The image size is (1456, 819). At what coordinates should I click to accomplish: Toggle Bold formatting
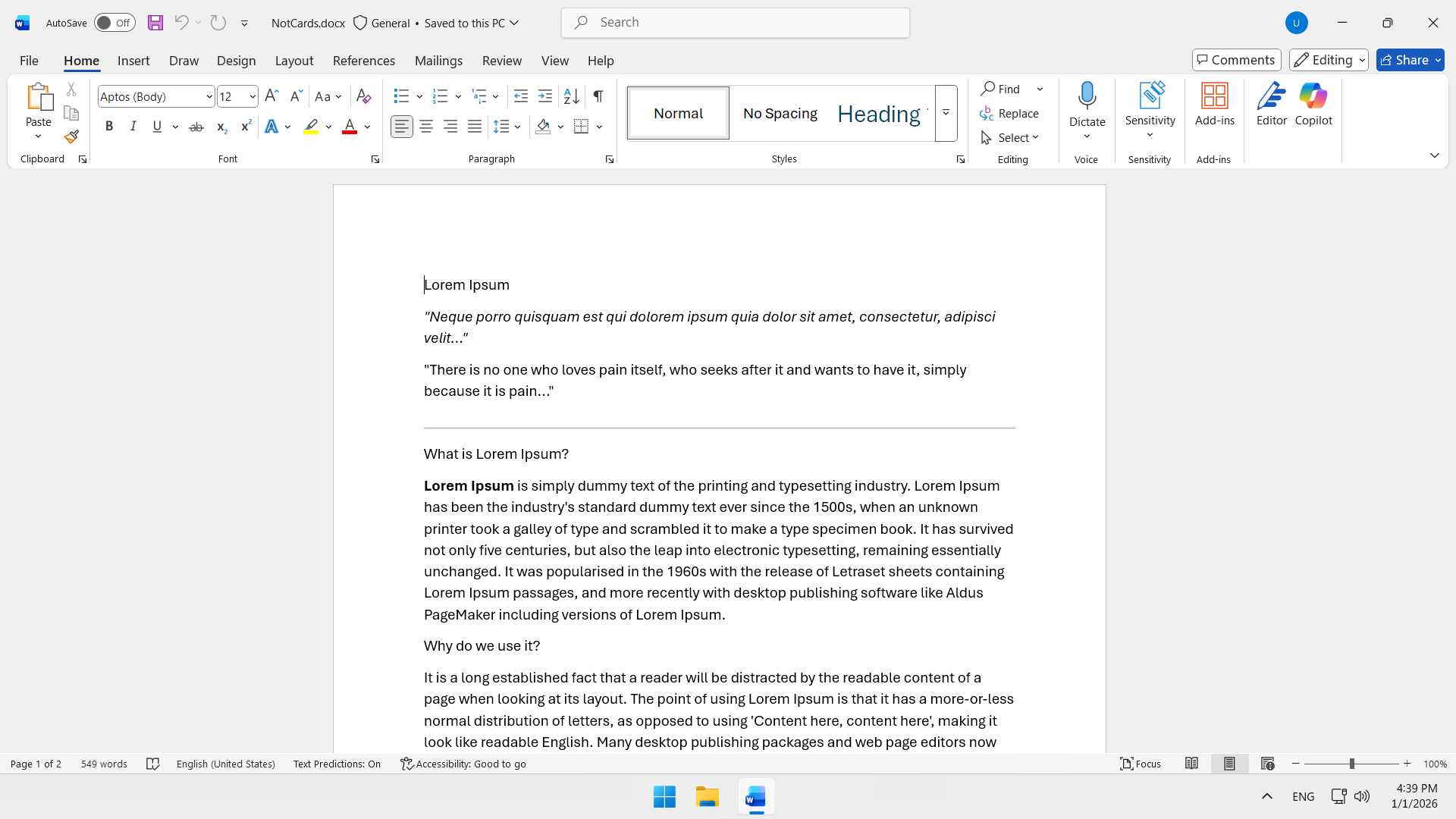click(109, 127)
